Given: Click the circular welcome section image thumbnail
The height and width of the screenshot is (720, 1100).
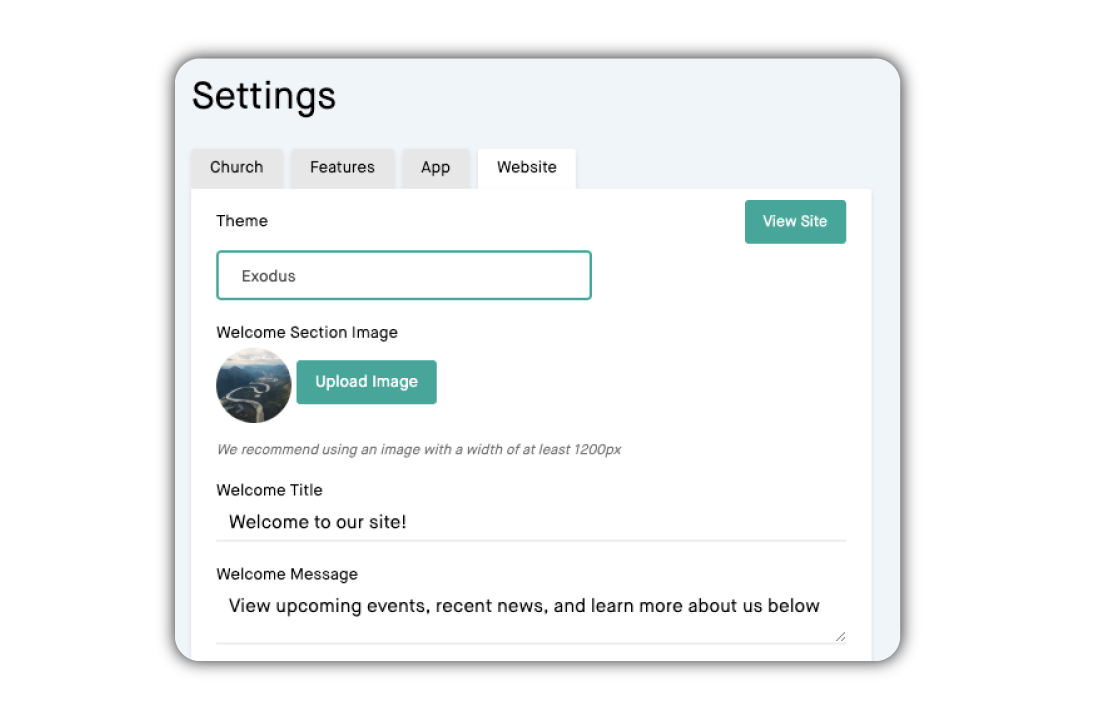Looking at the screenshot, I should 253,385.
